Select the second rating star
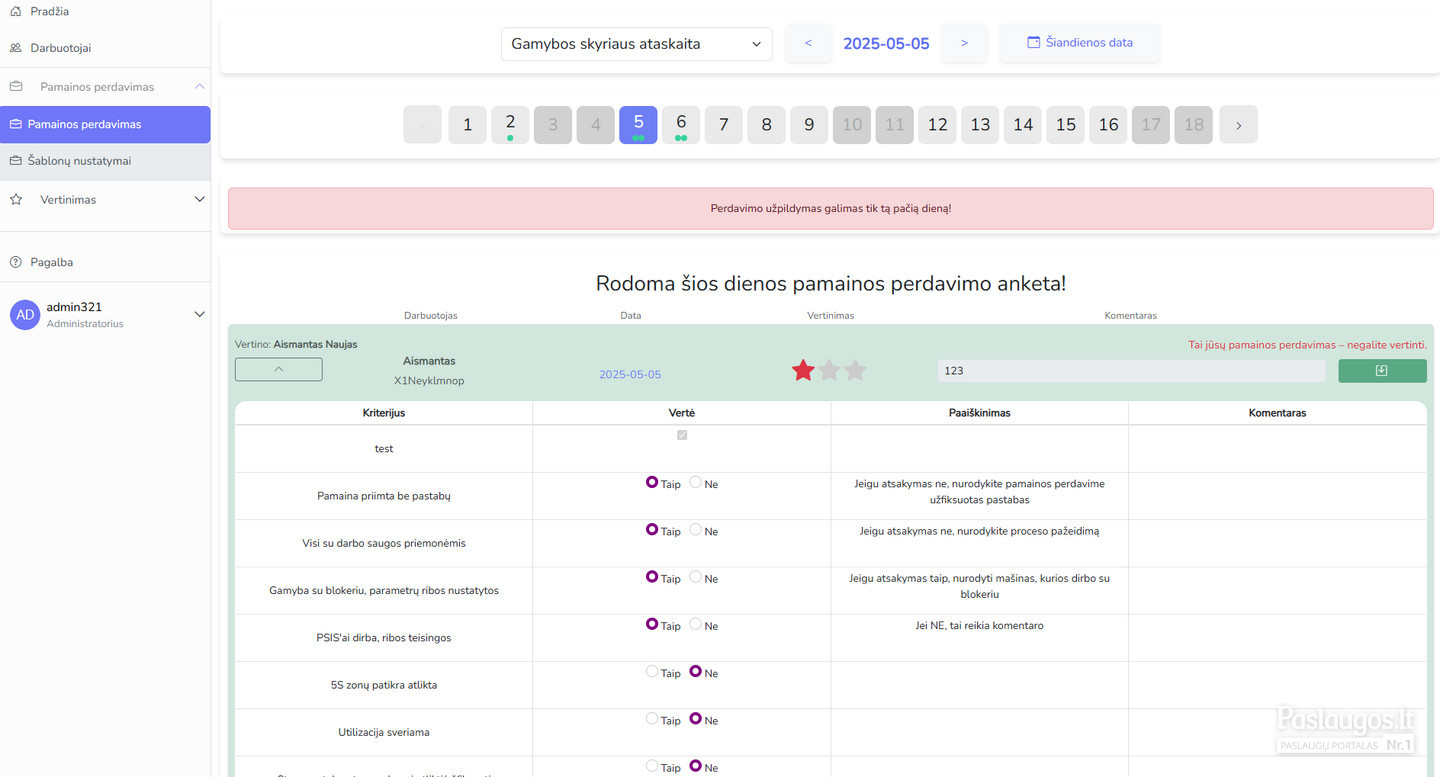The height and width of the screenshot is (777, 1440). (x=829, y=370)
